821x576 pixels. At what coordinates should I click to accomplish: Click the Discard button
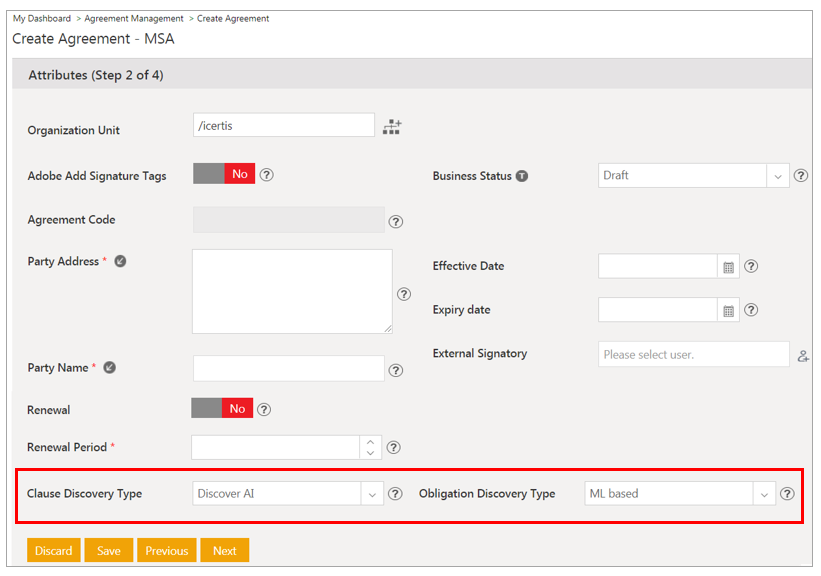[x=54, y=551]
